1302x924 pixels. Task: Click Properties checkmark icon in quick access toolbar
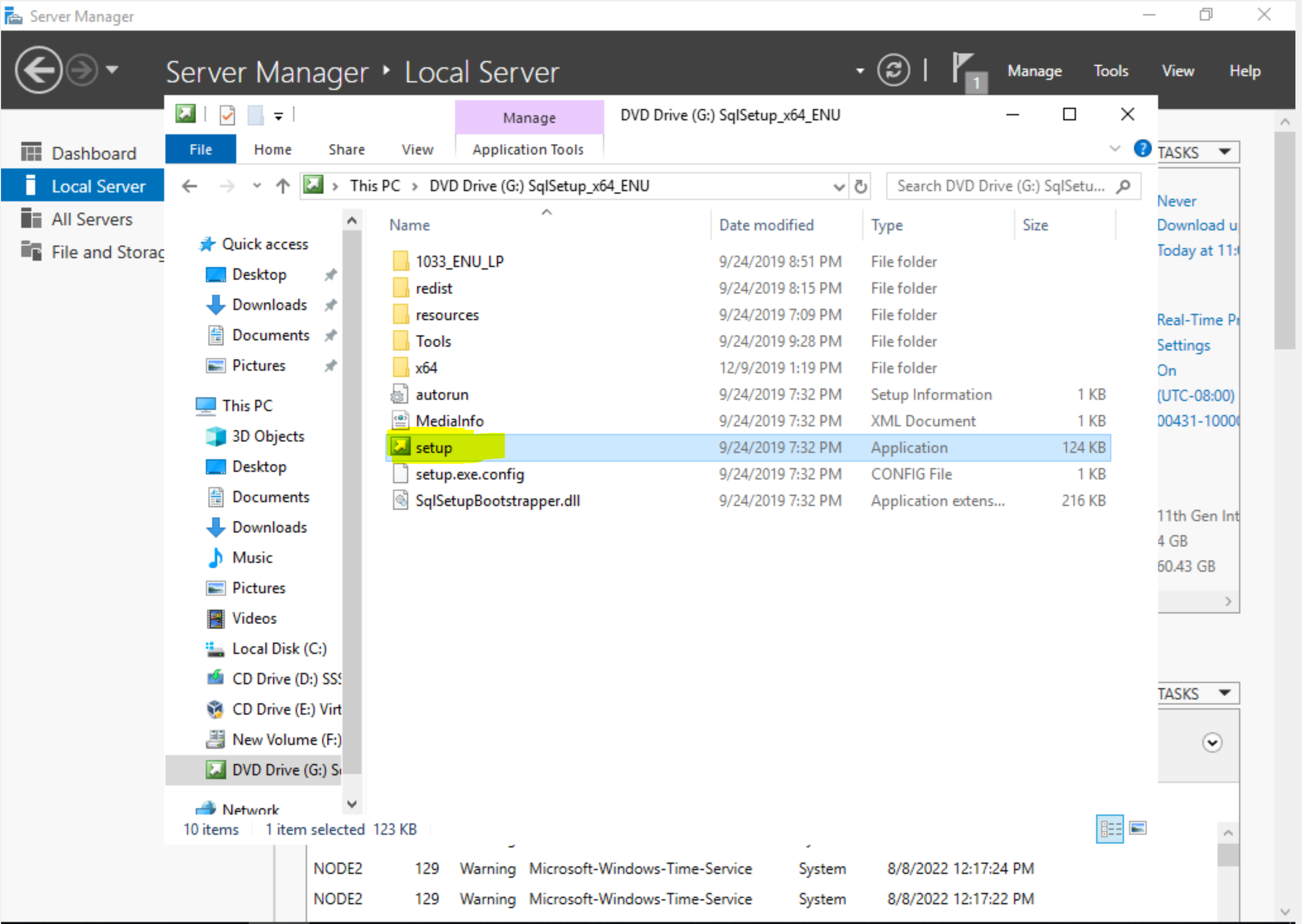coord(227,115)
